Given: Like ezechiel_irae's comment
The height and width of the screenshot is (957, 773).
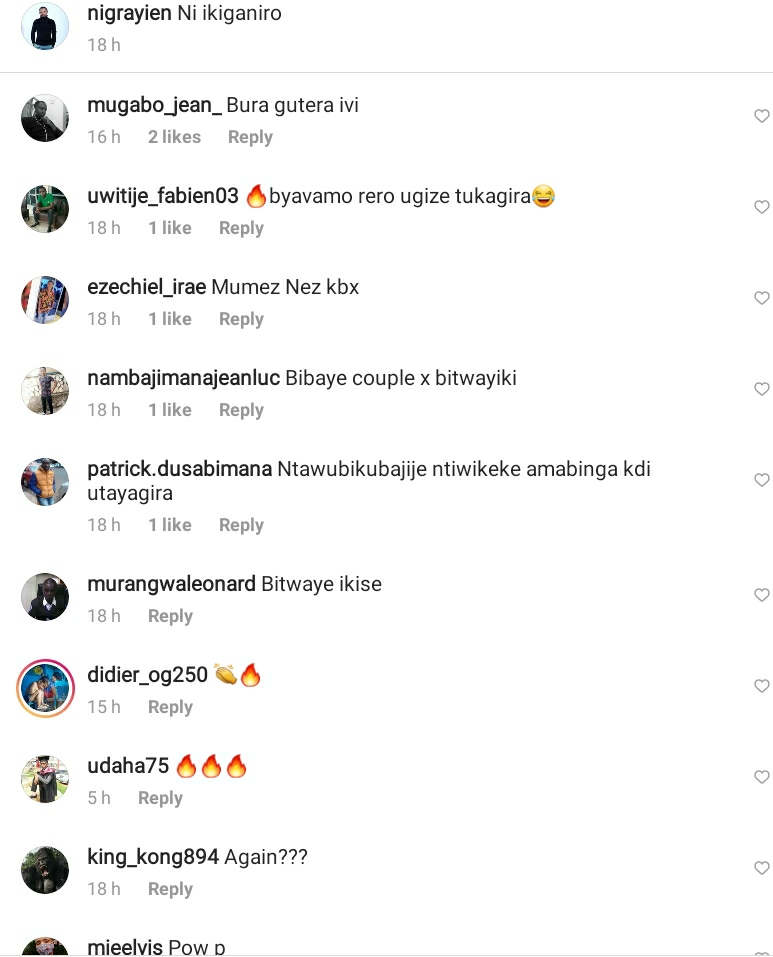Looking at the screenshot, I should click(761, 297).
